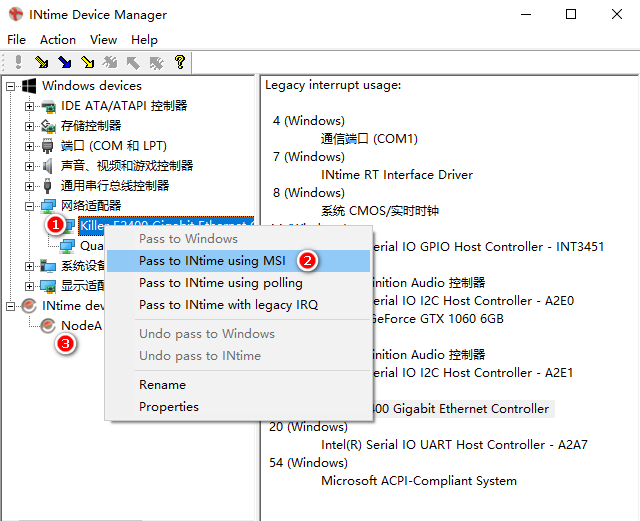Click the Windows devices logo icon

point(29,86)
